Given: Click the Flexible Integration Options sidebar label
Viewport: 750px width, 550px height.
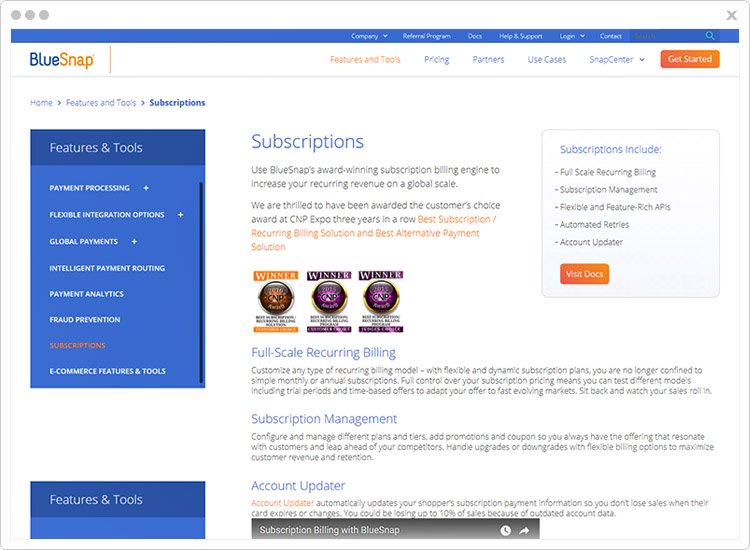Looking at the screenshot, I should 107,215.
